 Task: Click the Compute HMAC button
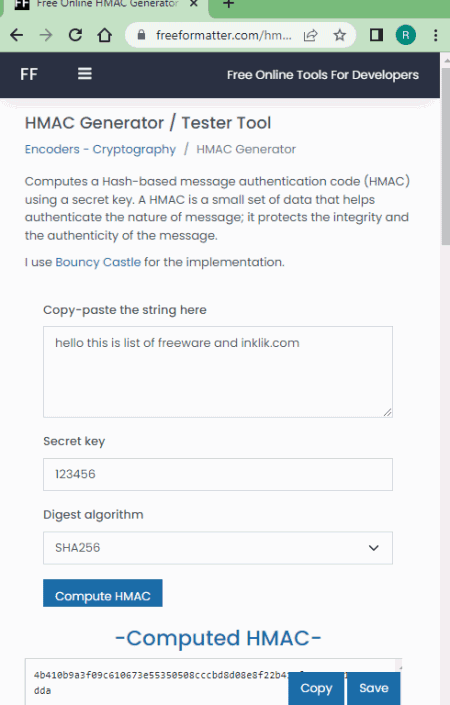coord(102,593)
